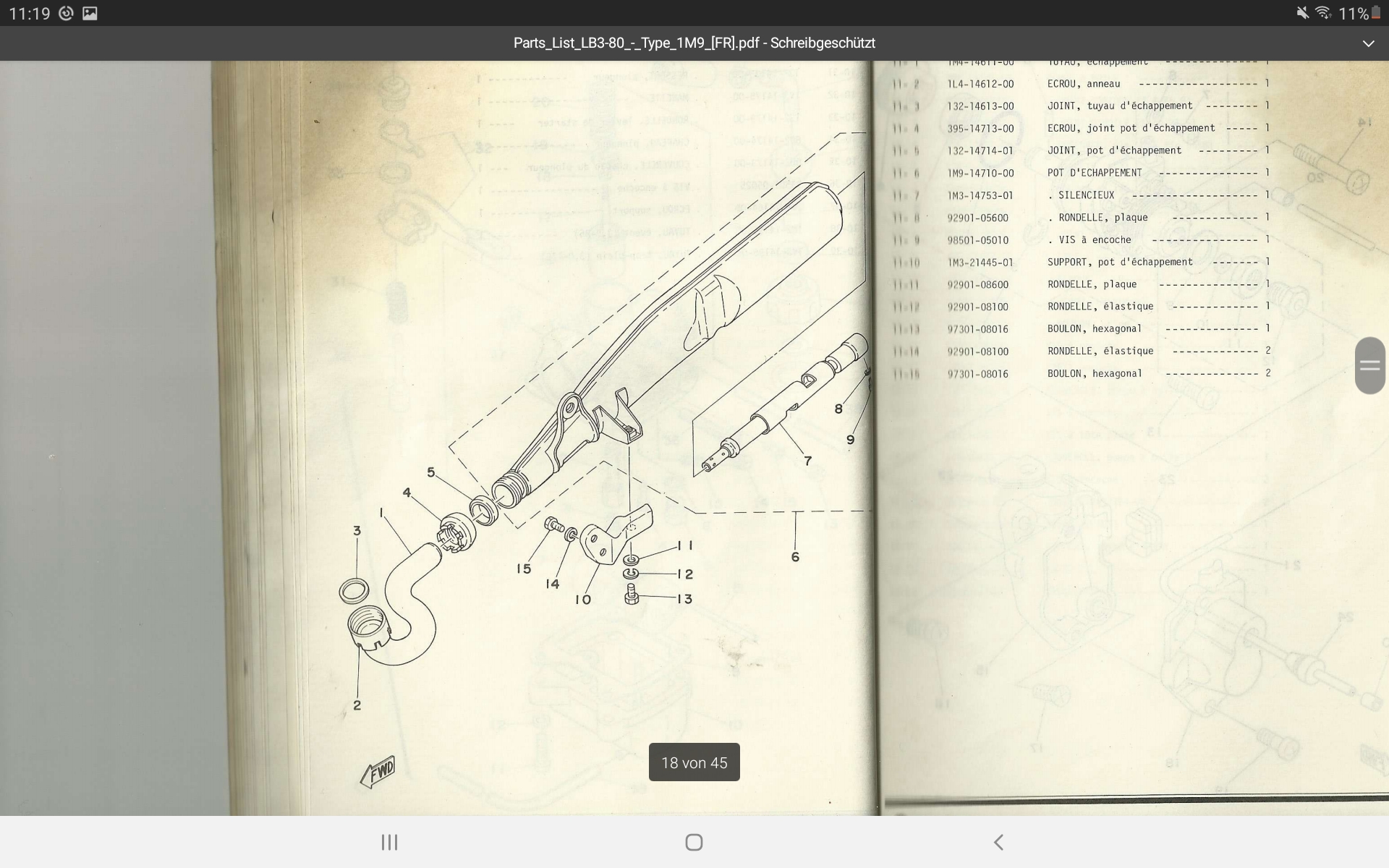
Task: Select part number 1M9-14710-00
Action: coord(980,174)
